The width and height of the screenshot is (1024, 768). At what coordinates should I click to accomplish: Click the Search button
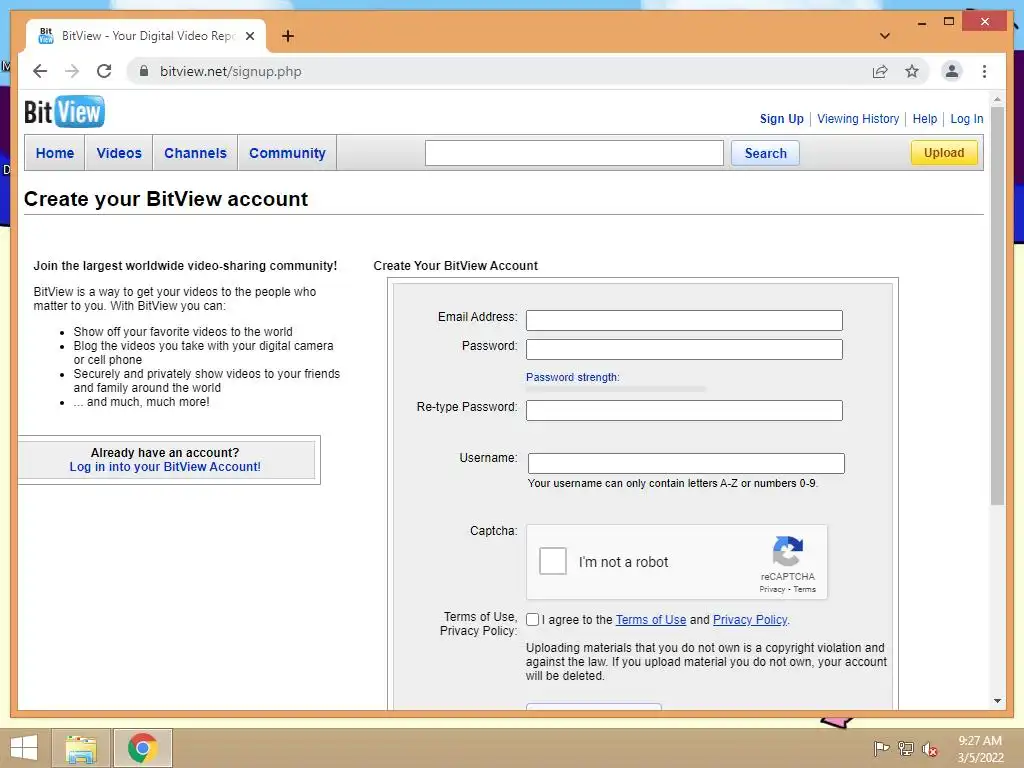point(765,153)
